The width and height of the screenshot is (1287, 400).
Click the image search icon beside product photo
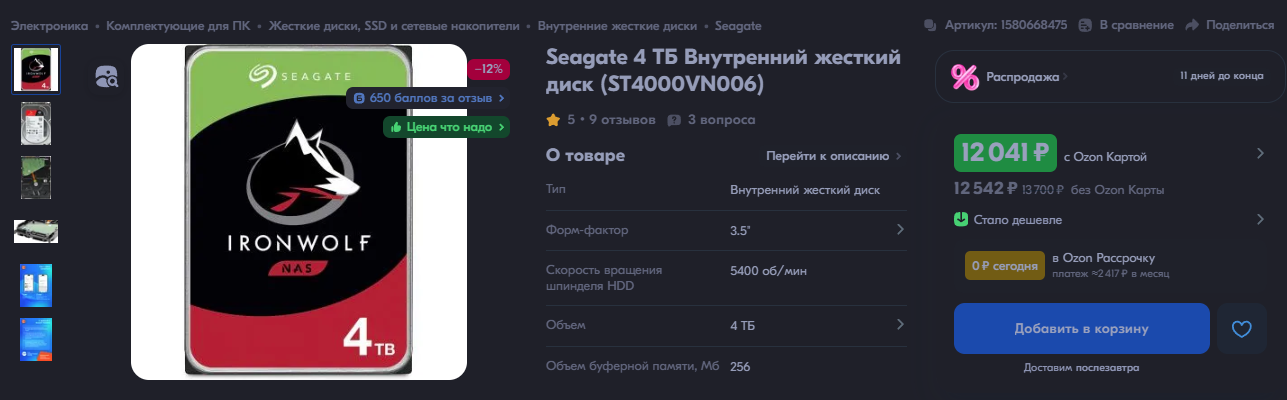[x=107, y=78]
